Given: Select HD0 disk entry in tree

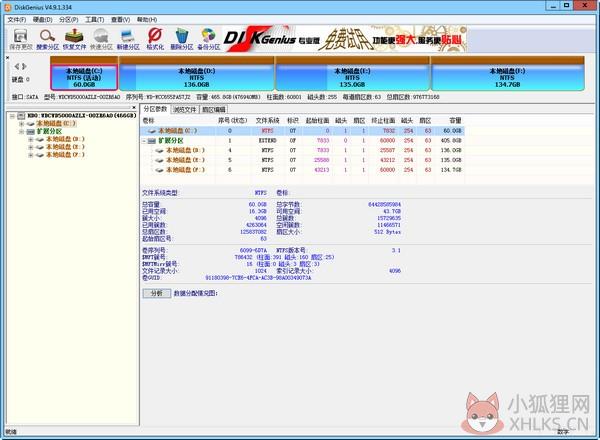Looking at the screenshot, I should pyautogui.click(x=82, y=115).
